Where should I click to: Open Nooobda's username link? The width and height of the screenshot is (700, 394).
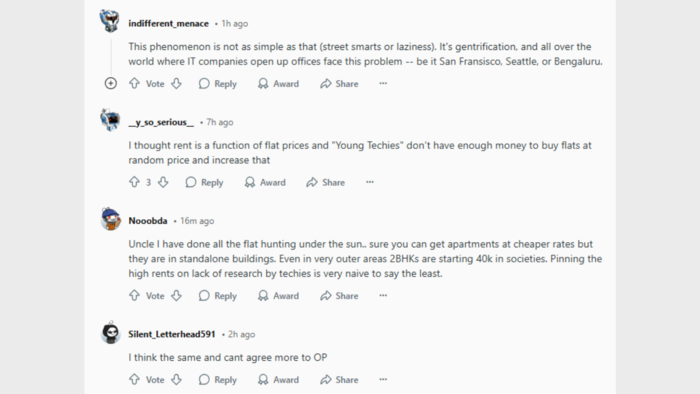(x=148, y=221)
